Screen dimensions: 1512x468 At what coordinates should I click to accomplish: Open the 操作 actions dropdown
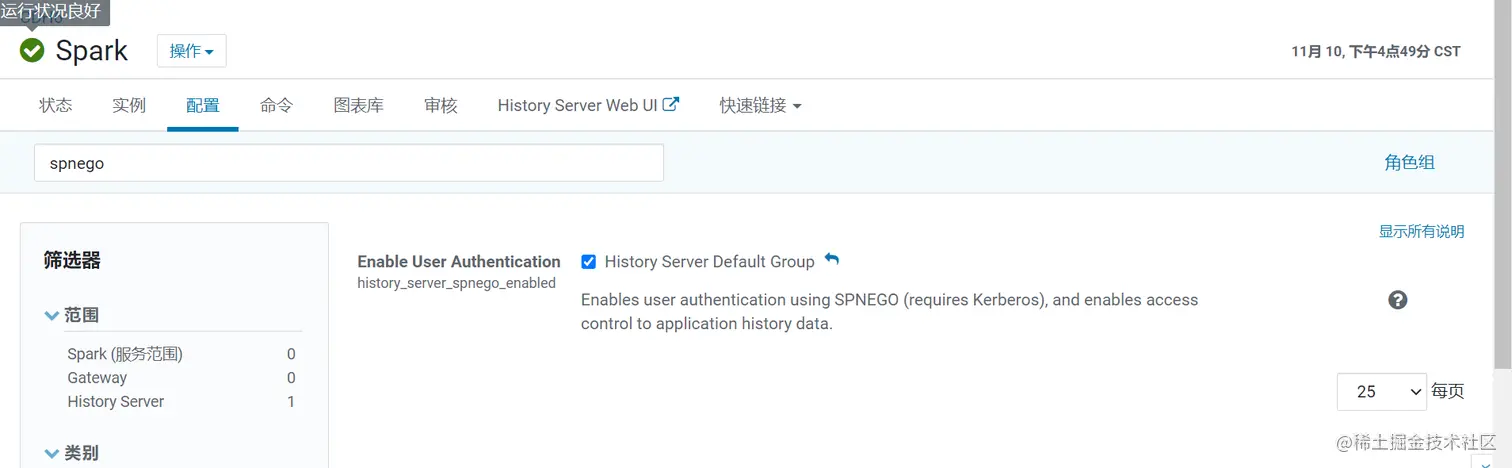[191, 51]
